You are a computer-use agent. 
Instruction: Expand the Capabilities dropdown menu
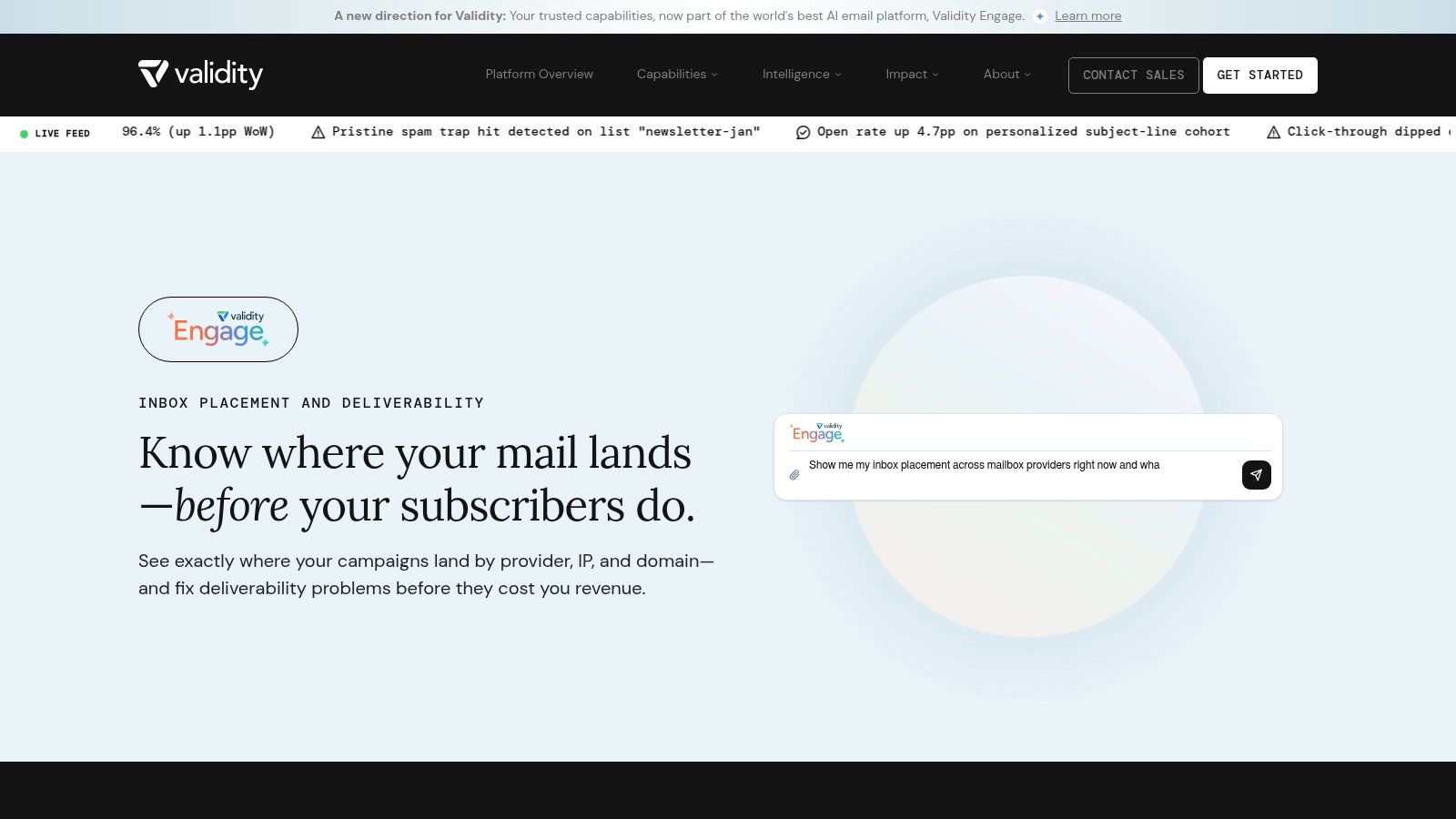pos(677,75)
